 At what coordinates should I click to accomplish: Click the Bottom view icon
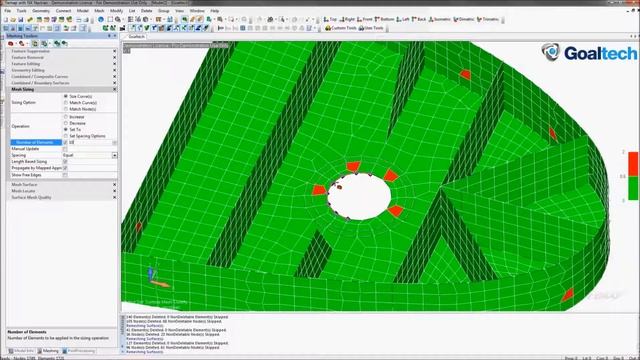(384, 19)
